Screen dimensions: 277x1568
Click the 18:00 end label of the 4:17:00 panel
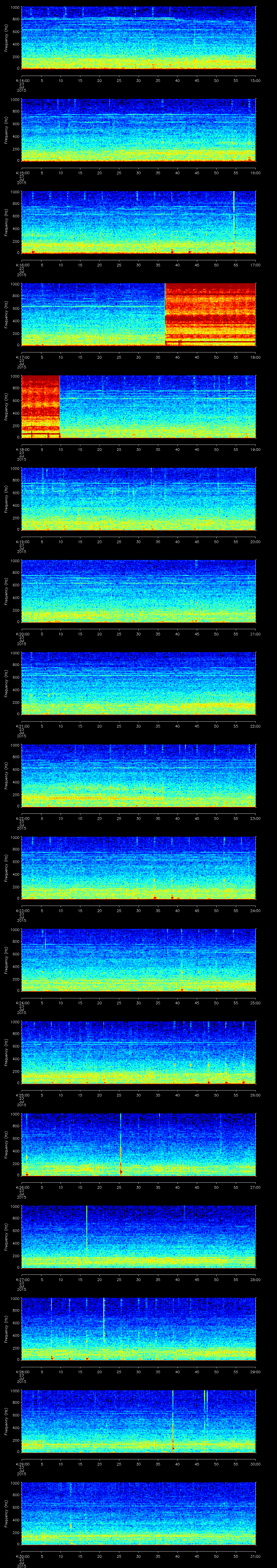pyautogui.click(x=255, y=357)
